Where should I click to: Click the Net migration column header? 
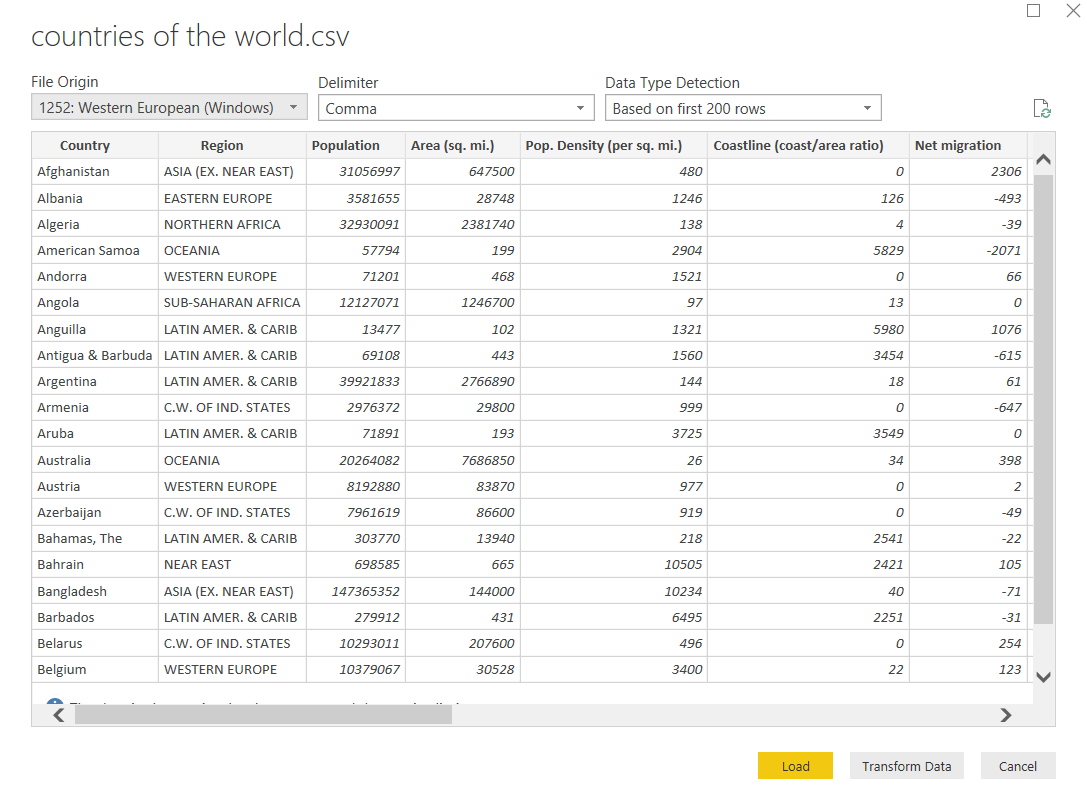(957, 146)
